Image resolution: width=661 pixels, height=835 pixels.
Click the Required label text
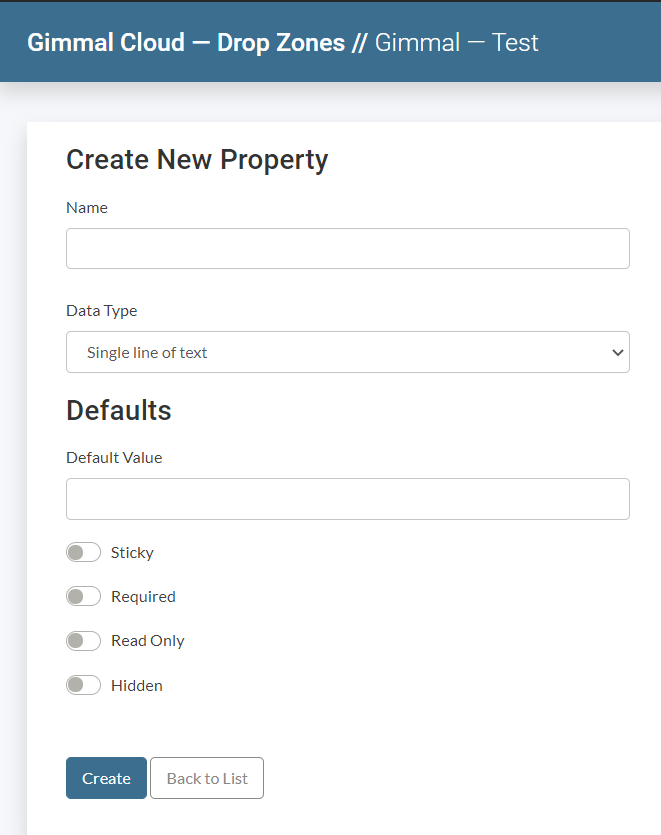143,597
